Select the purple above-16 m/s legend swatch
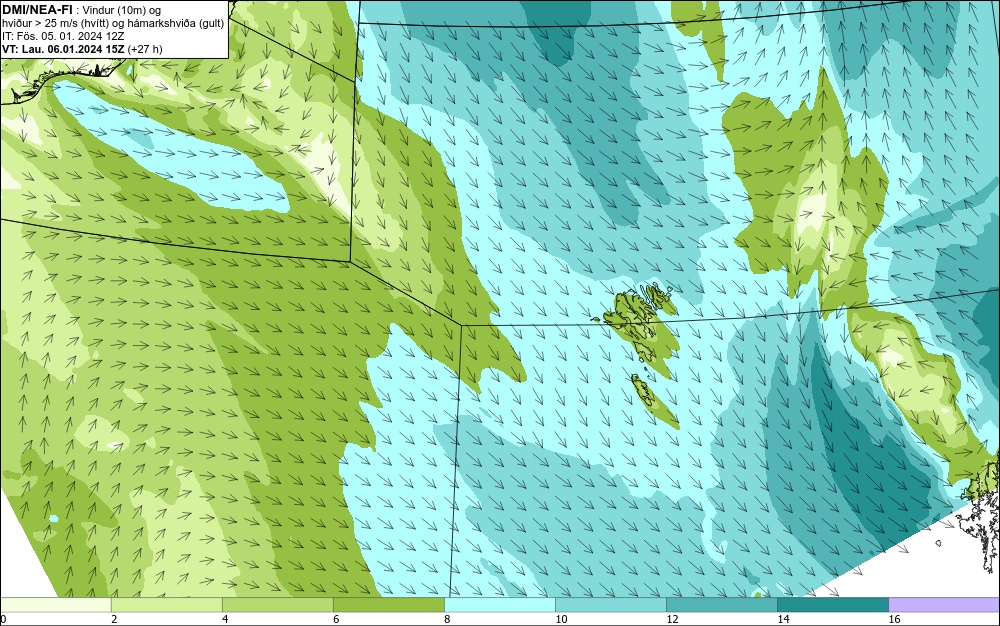This screenshot has width=1000, height=626. point(944,604)
